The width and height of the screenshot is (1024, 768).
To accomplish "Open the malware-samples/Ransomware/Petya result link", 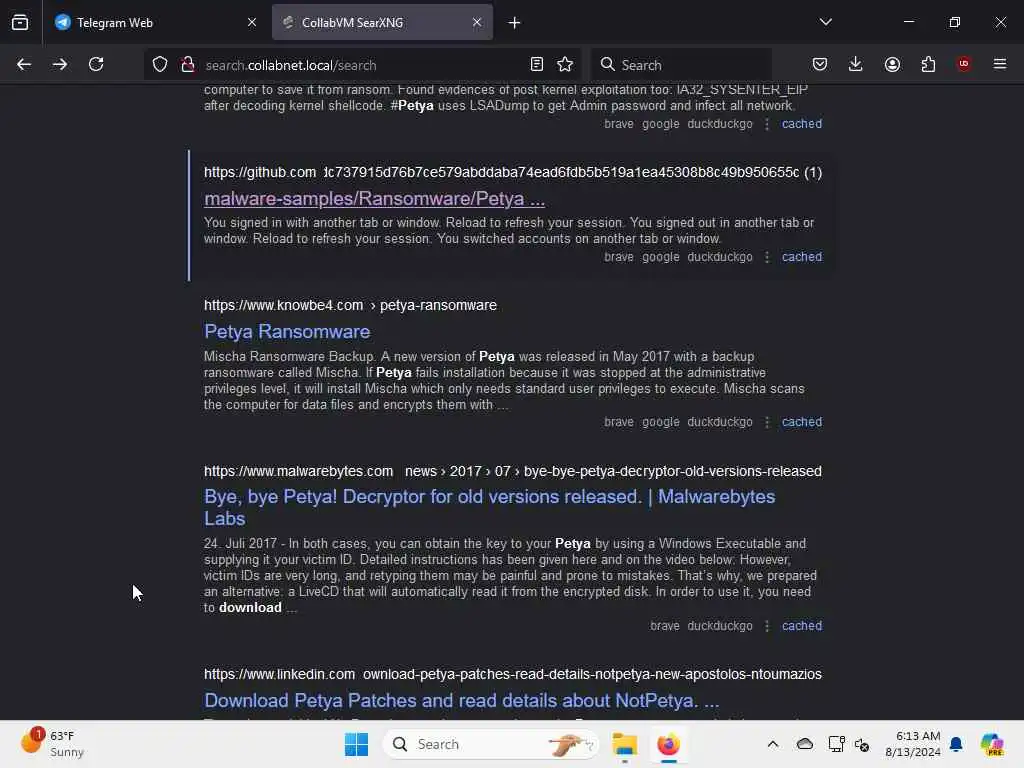I will [x=374, y=199].
